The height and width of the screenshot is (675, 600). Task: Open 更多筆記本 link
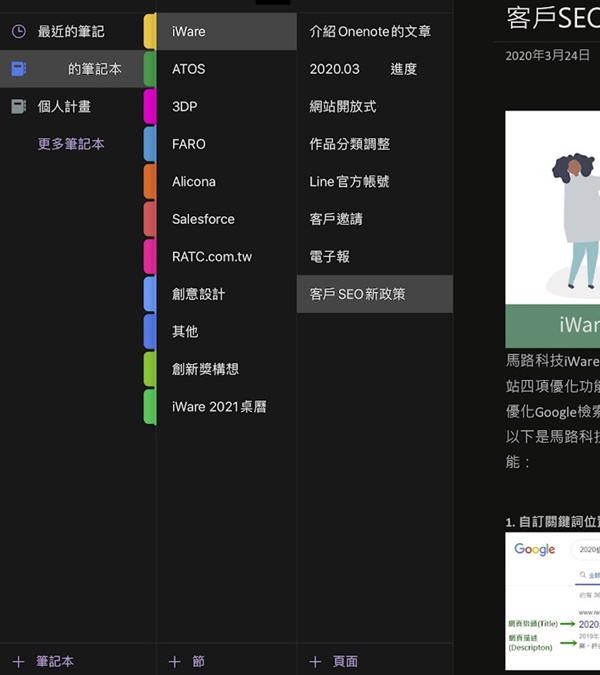click(71, 144)
